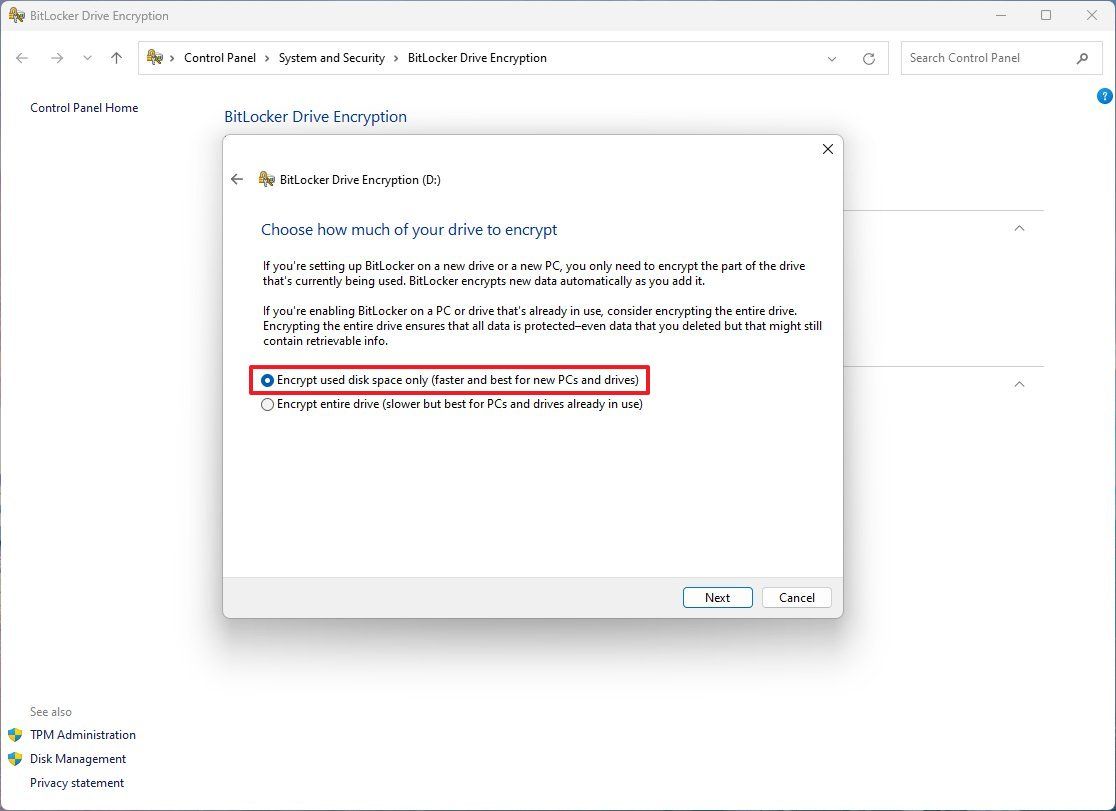Go back using the dialog's back arrow
The height and width of the screenshot is (811, 1116).
[237, 179]
